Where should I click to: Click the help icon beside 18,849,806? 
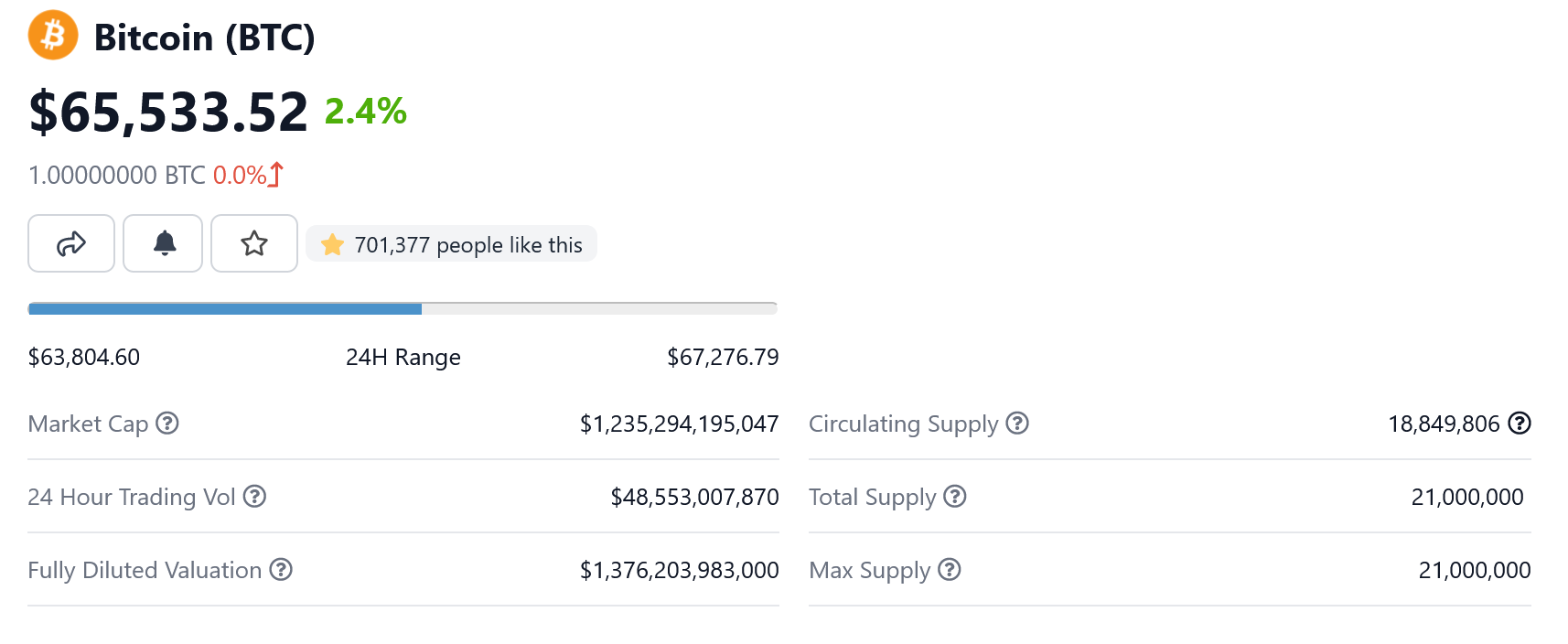(1520, 423)
